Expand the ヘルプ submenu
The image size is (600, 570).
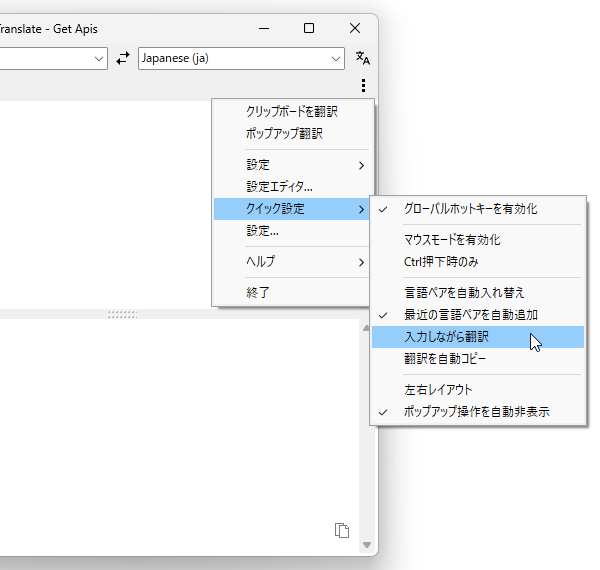(291, 262)
